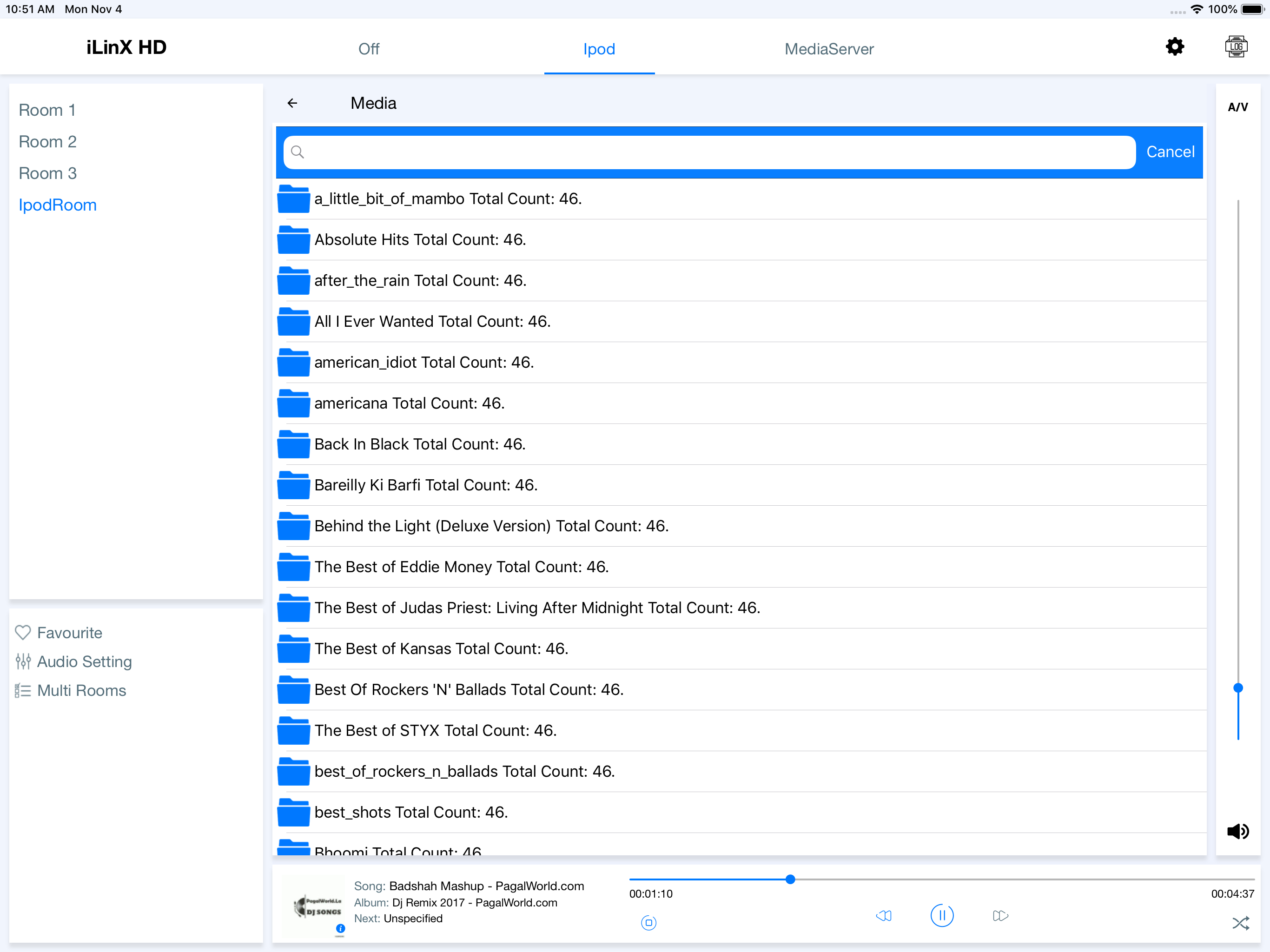The height and width of the screenshot is (952, 1270).
Task: Open The Best of Eddie Money folder icon
Action: point(293,567)
